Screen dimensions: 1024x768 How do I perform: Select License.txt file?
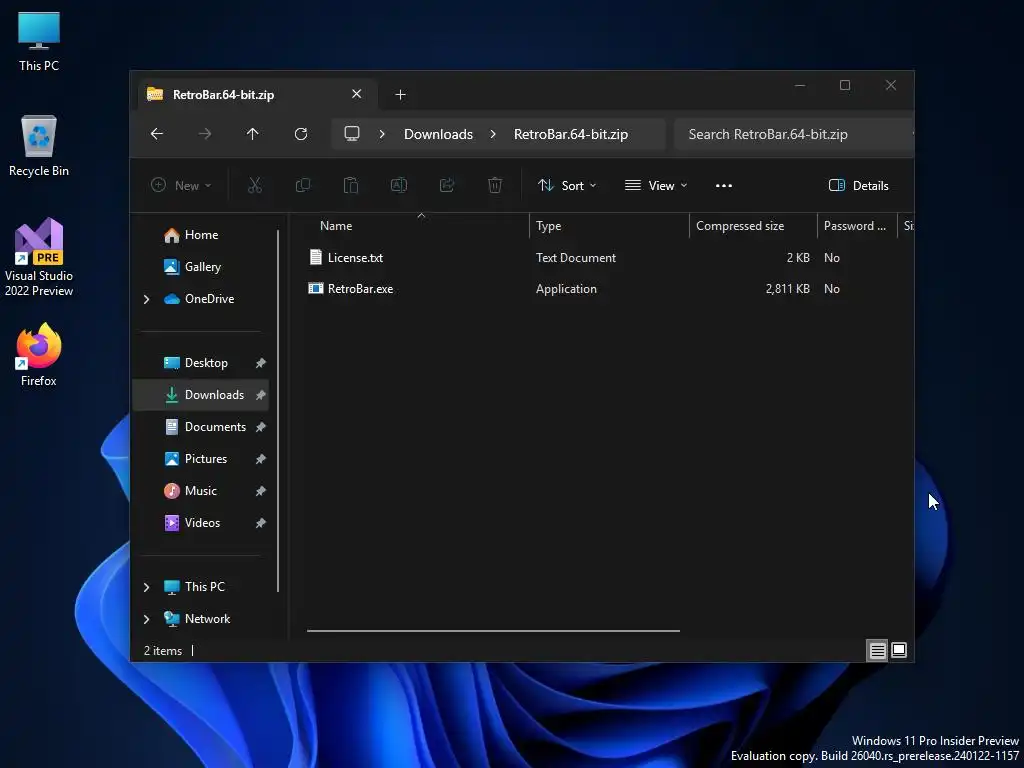pyautogui.click(x=355, y=257)
